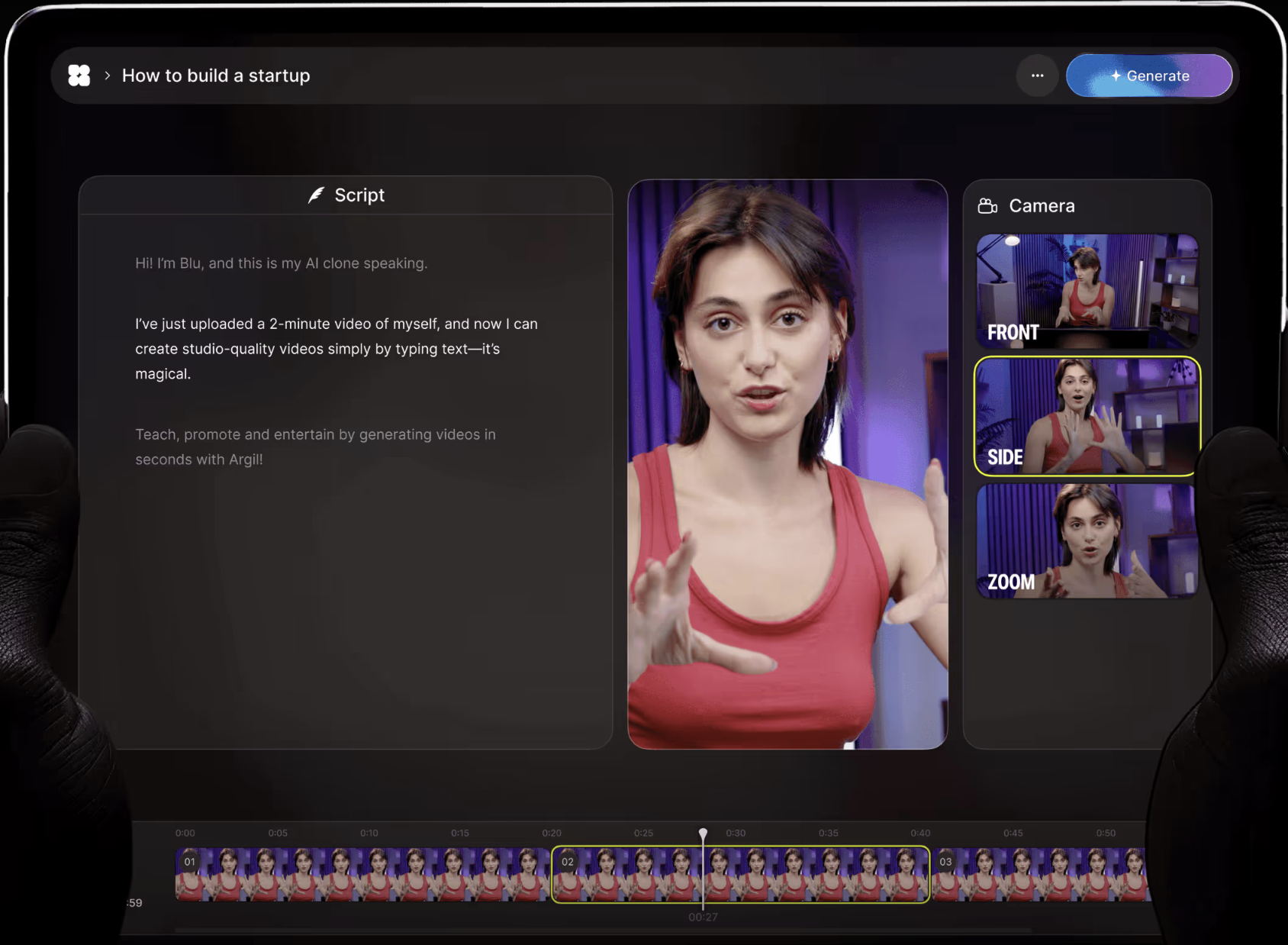1288x945 pixels.
Task: Click the "How to build a startup" title
Action: (216, 76)
